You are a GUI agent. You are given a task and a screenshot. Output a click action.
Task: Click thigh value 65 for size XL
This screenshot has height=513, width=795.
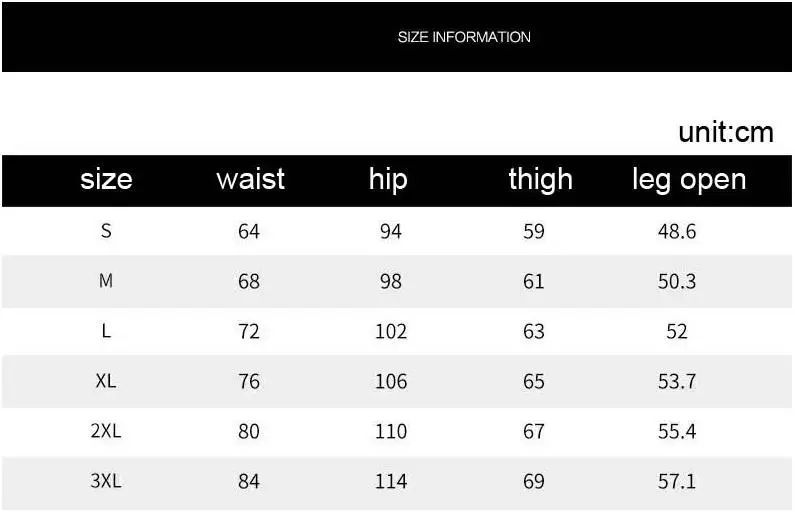click(534, 381)
